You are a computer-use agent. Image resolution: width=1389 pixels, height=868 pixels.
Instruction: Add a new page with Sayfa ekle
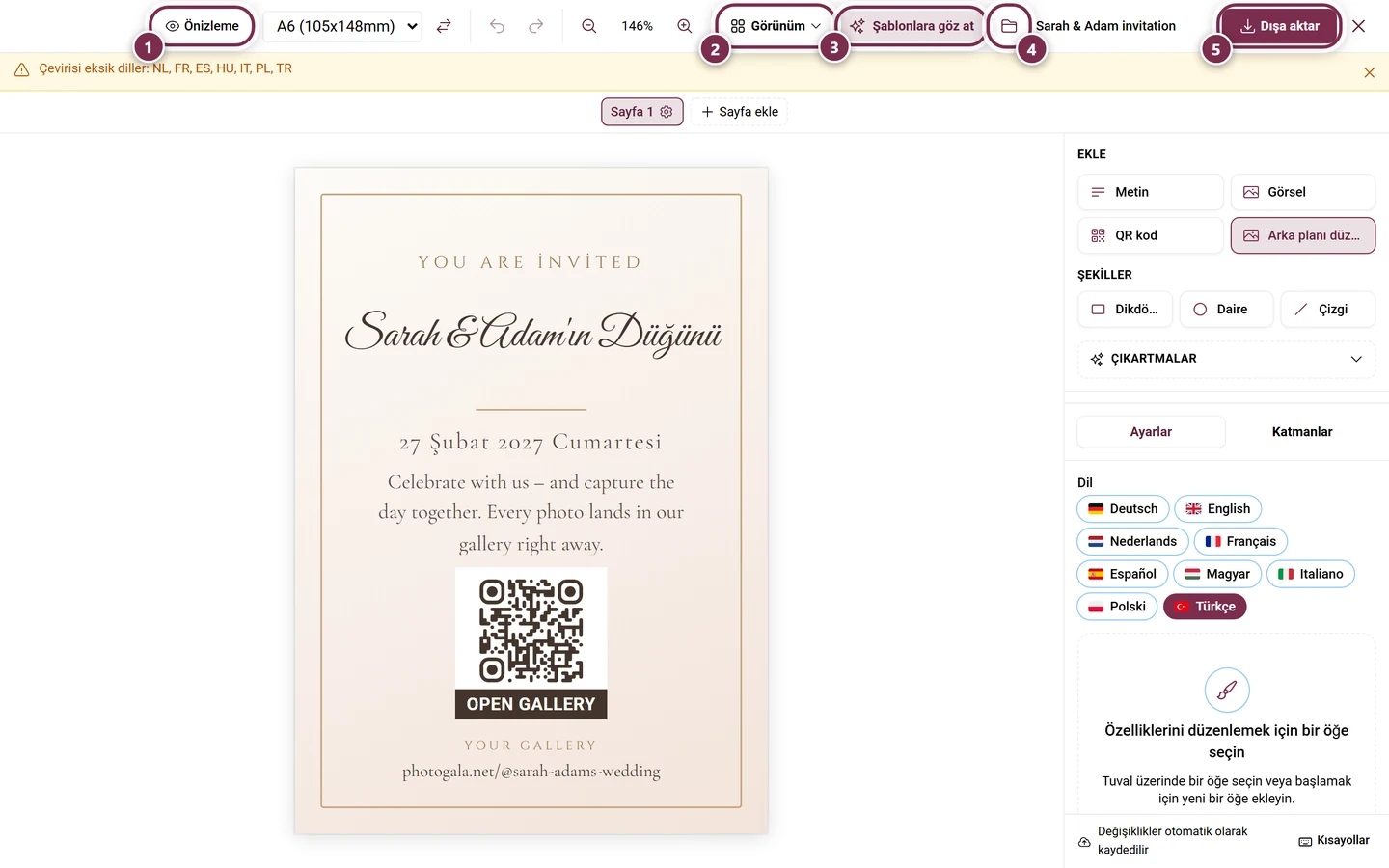click(740, 112)
